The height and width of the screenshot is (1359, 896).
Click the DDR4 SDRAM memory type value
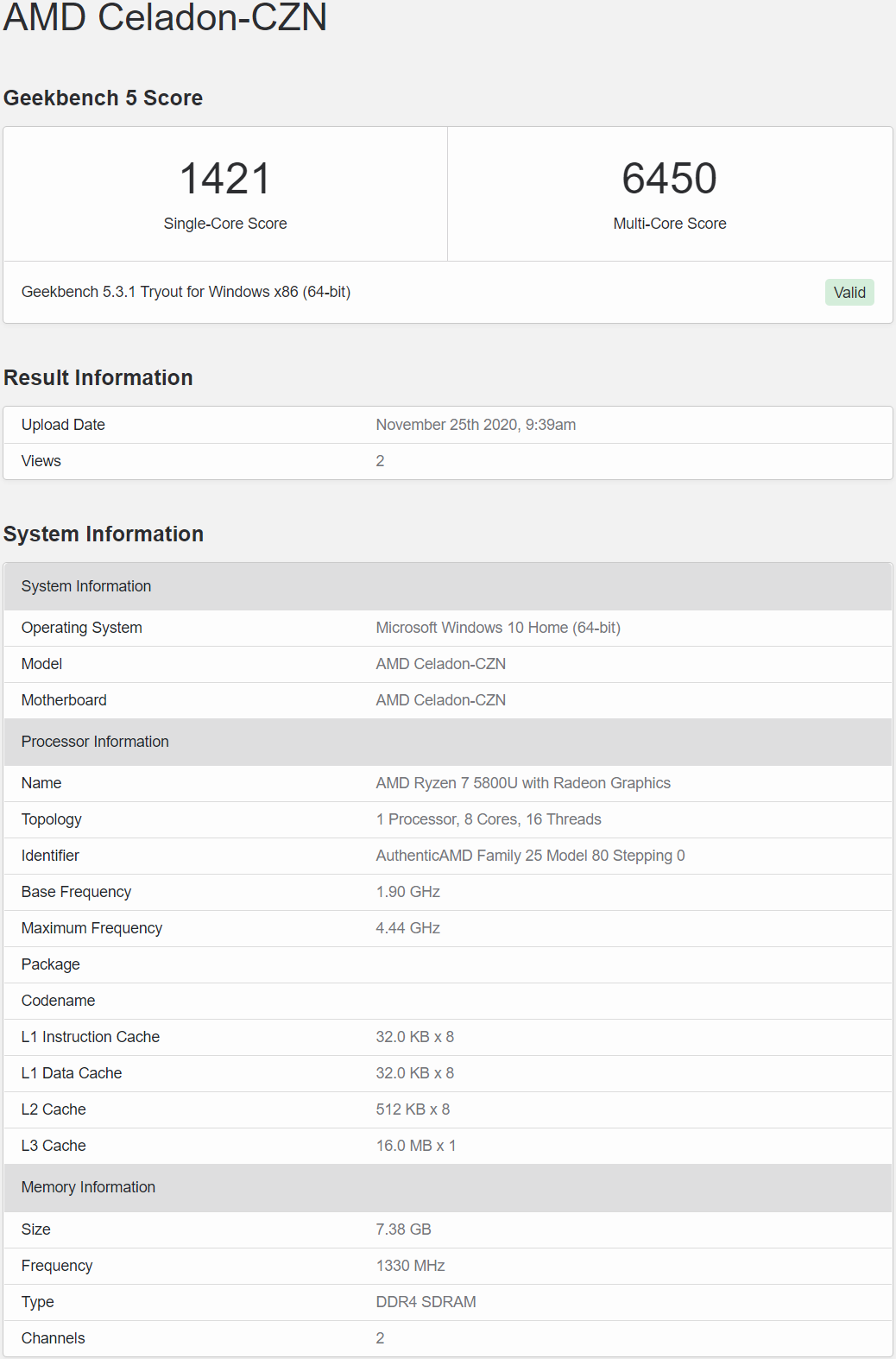point(426,1302)
